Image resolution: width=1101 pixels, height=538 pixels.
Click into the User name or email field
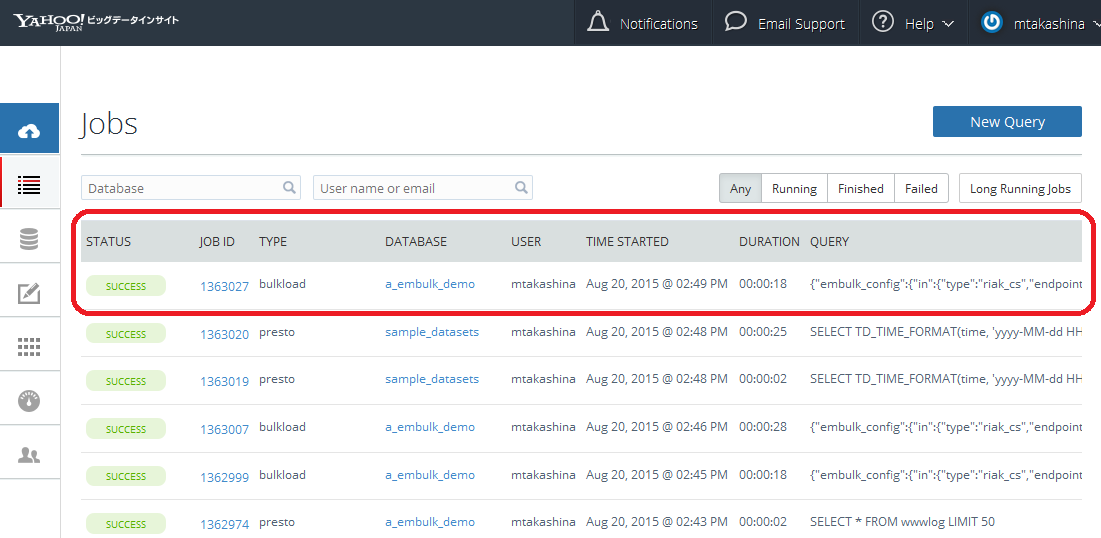[423, 188]
